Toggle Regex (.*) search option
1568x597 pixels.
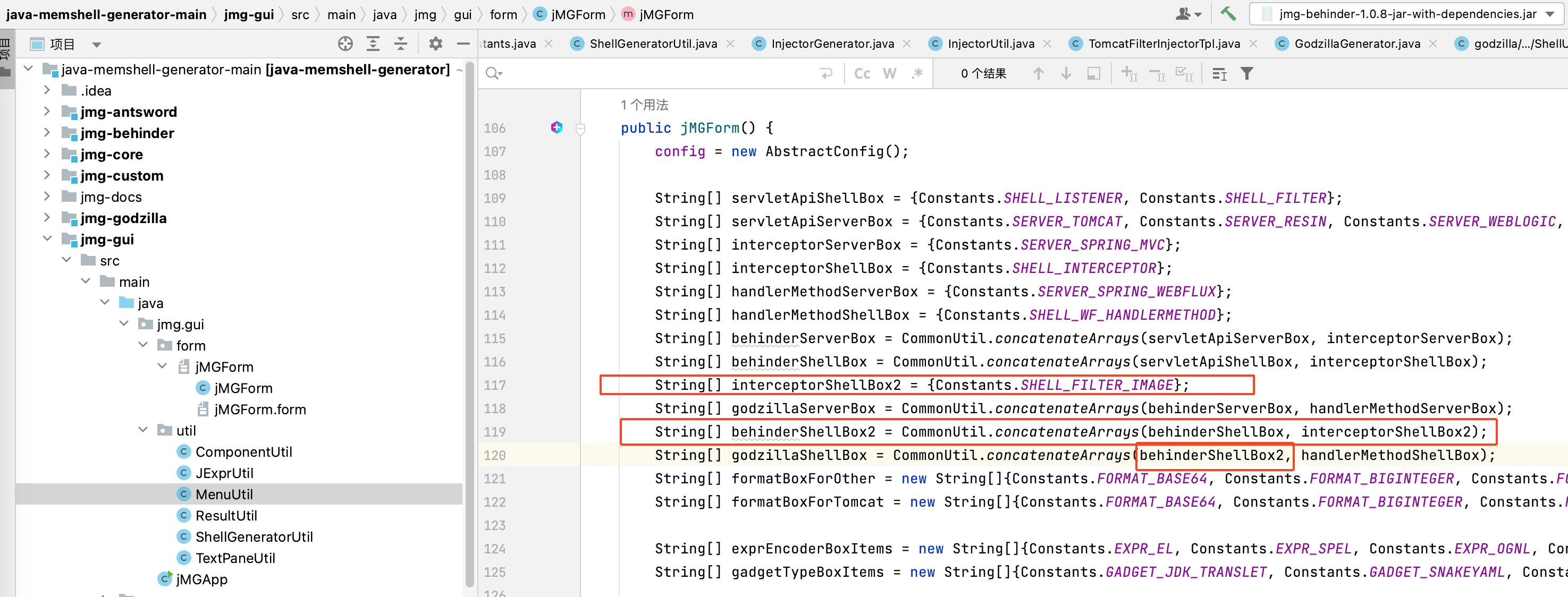(917, 74)
